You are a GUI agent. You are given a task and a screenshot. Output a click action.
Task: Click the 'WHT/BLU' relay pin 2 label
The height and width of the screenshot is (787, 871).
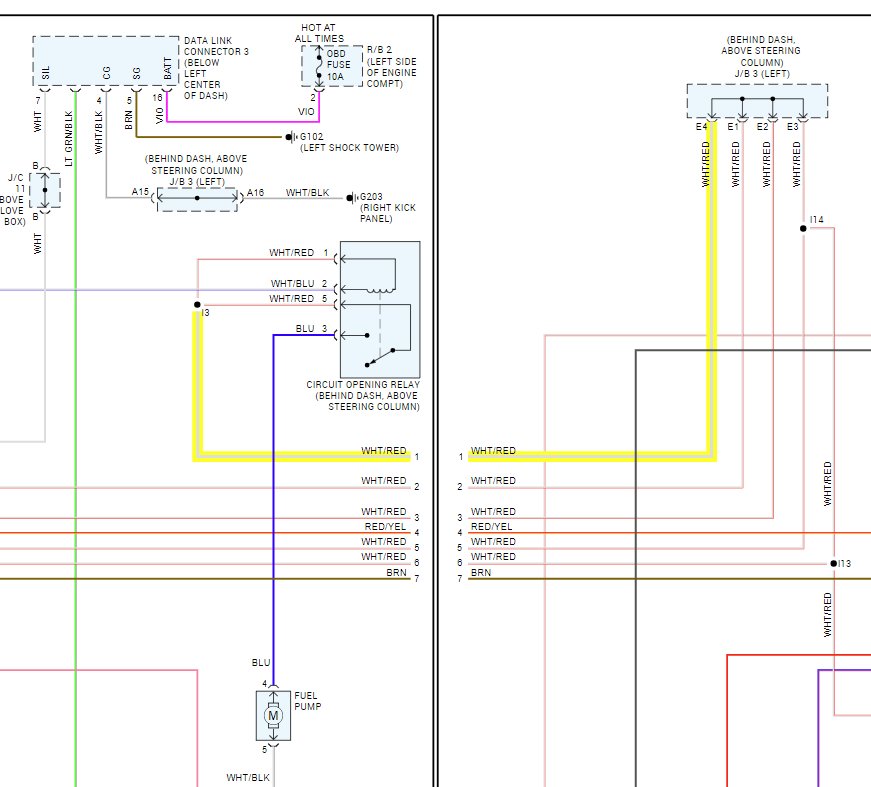[x=292, y=283]
